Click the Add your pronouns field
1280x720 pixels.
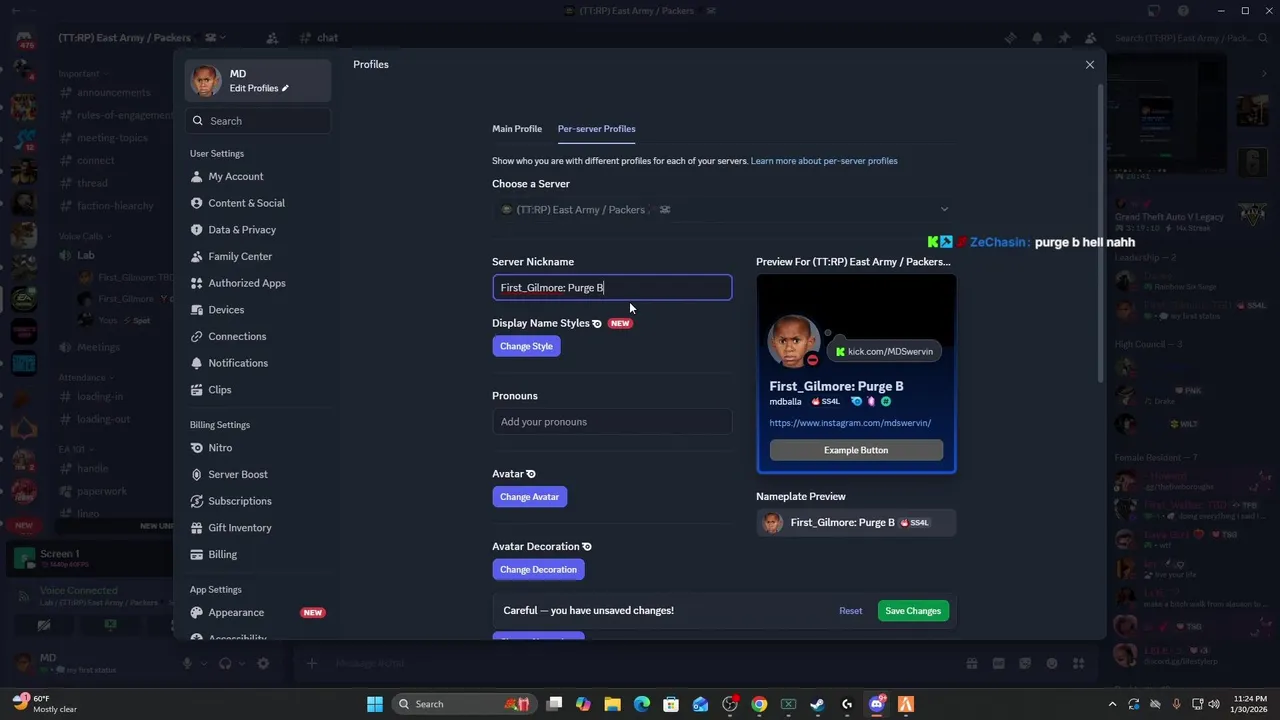[612, 422]
